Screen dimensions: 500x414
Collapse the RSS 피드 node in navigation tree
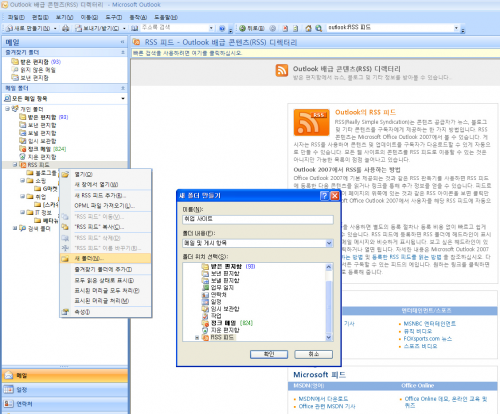coord(15,165)
